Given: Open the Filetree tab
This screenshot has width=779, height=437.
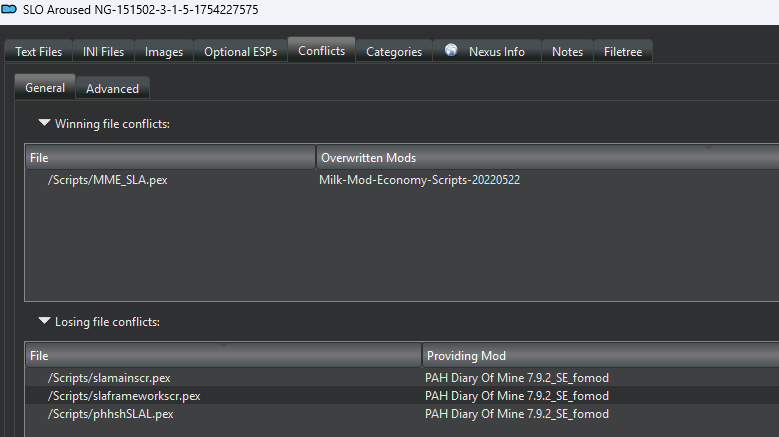Looking at the screenshot, I should coord(623,52).
